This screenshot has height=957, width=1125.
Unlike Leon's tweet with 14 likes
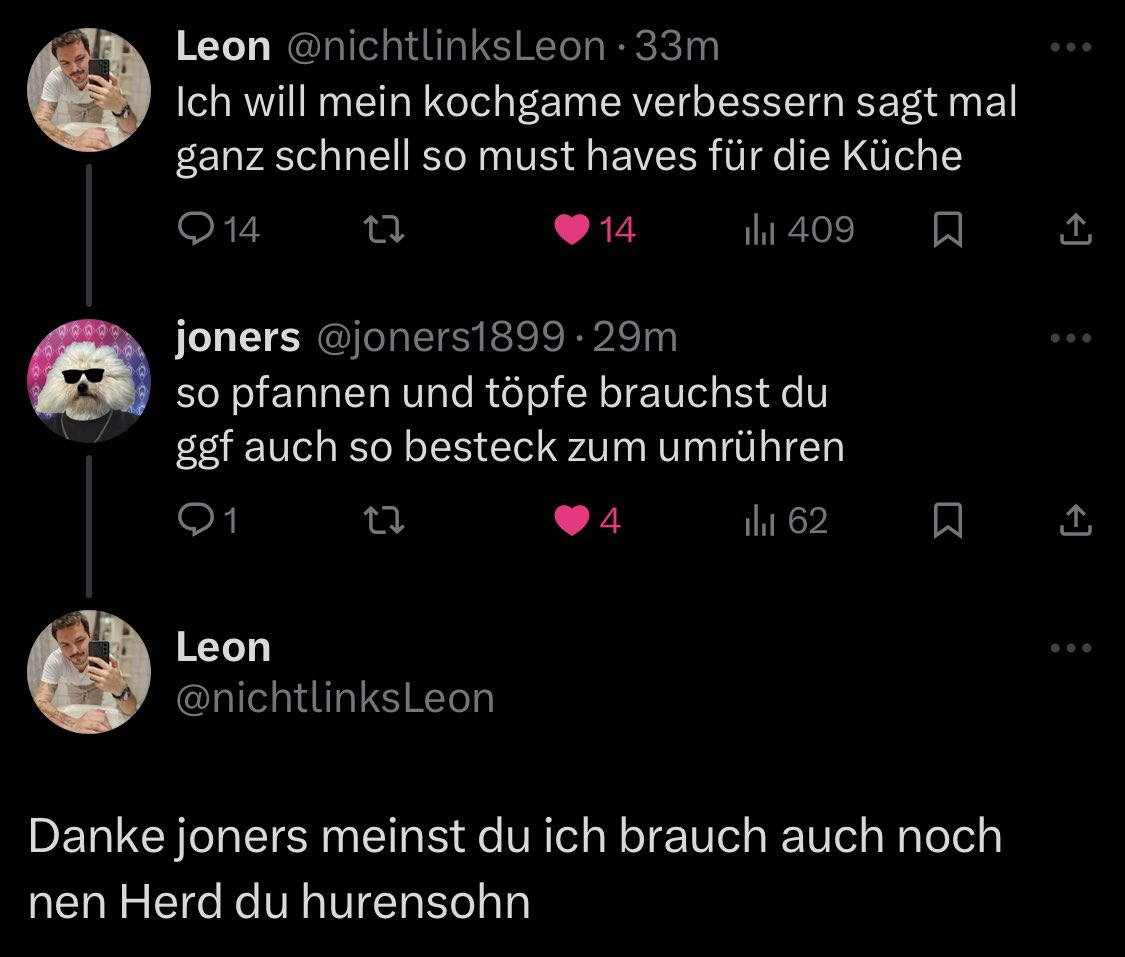(574, 231)
